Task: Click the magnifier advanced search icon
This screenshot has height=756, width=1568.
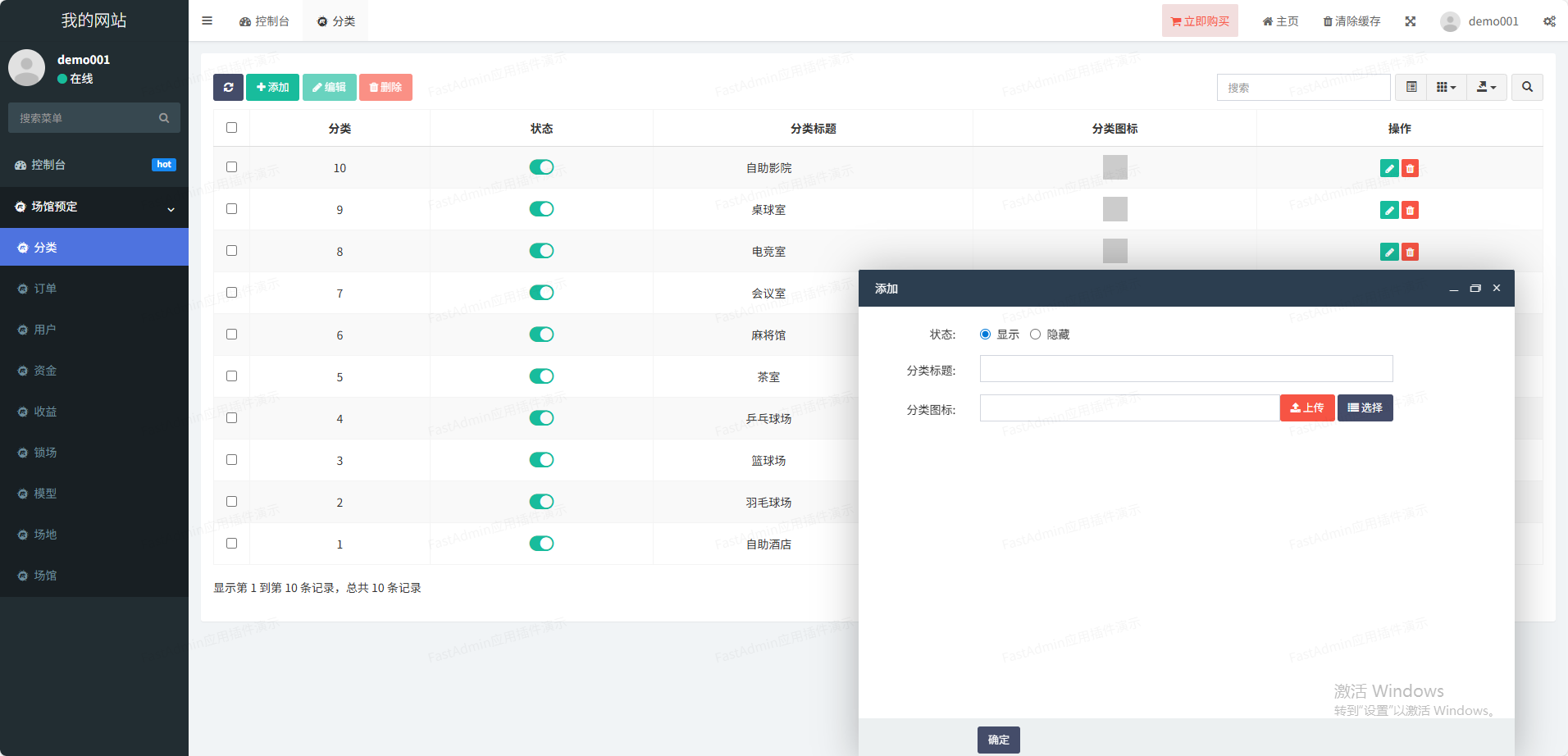Action: [x=1527, y=87]
